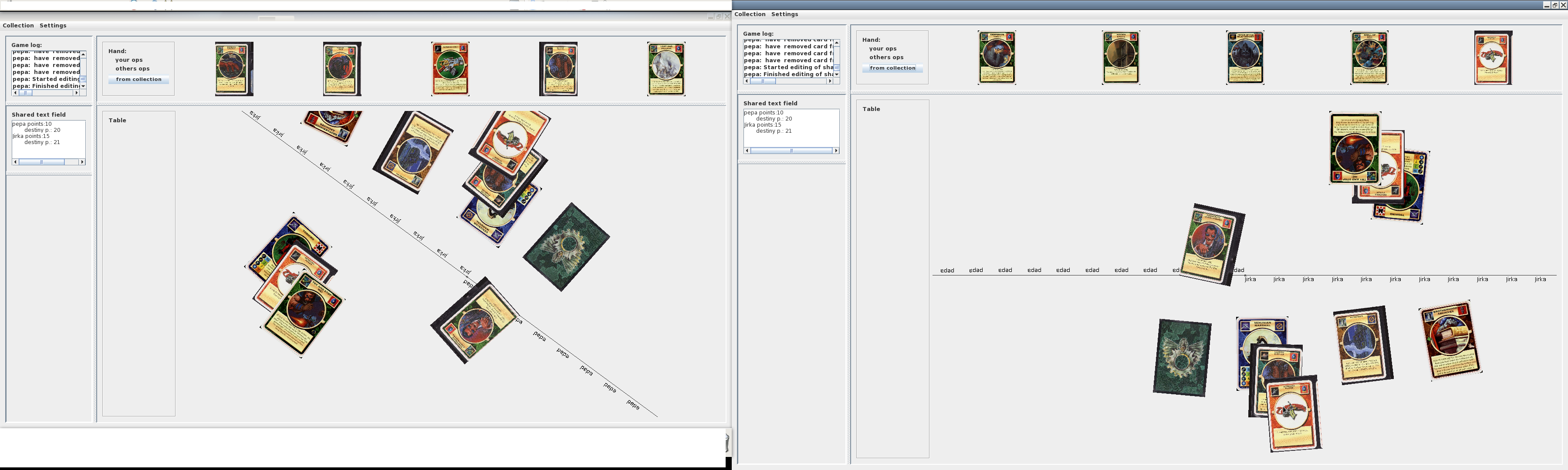
Task: Pick Armor of the True Assassin card
Action: [1245, 58]
